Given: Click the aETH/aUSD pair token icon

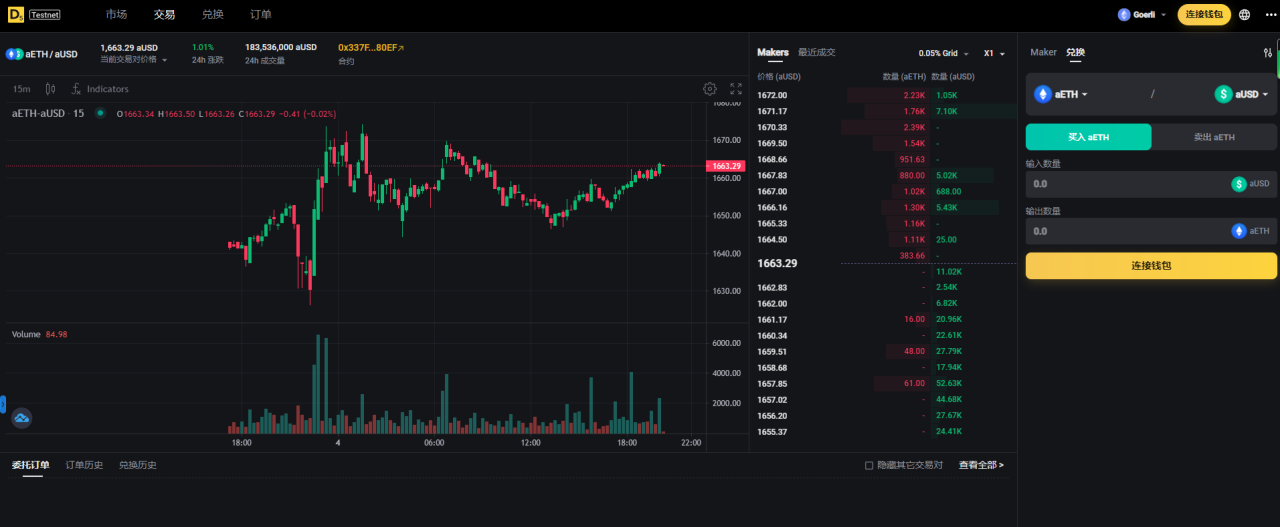Looking at the screenshot, I should point(14,54).
